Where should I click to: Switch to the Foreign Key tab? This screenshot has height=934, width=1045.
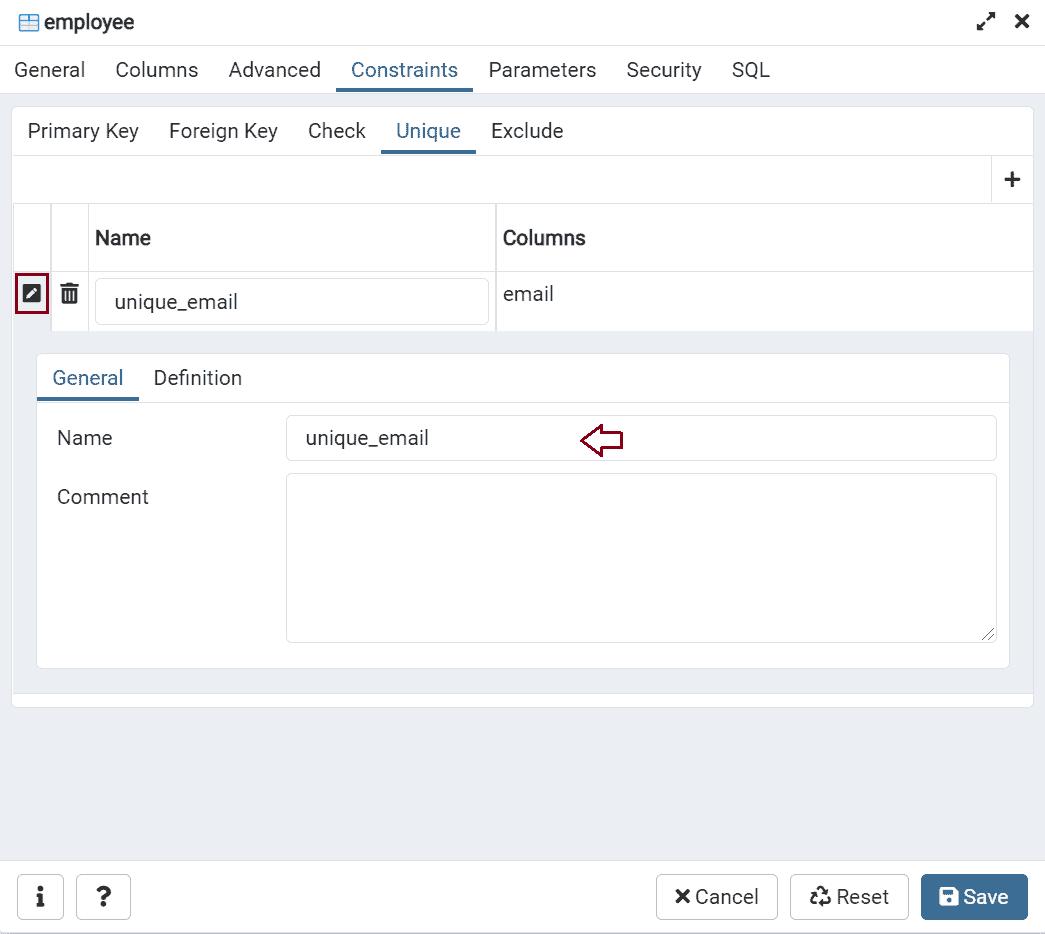(x=222, y=131)
